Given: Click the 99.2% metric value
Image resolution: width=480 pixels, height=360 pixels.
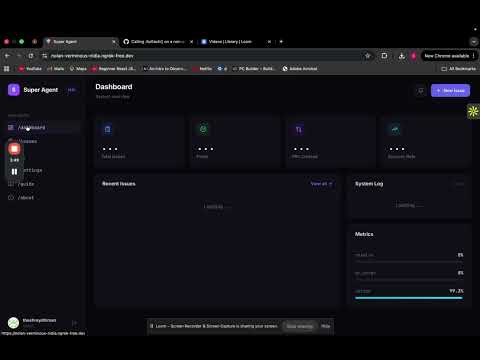Looking at the screenshot, I should pyautogui.click(x=456, y=291).
